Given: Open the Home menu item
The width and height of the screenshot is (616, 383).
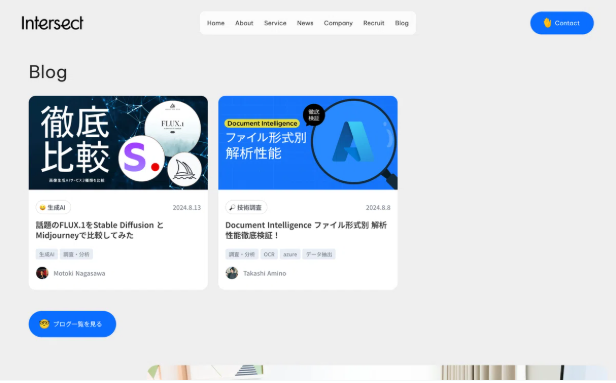Looking at the screenshot, I should [x=216, y=23].
